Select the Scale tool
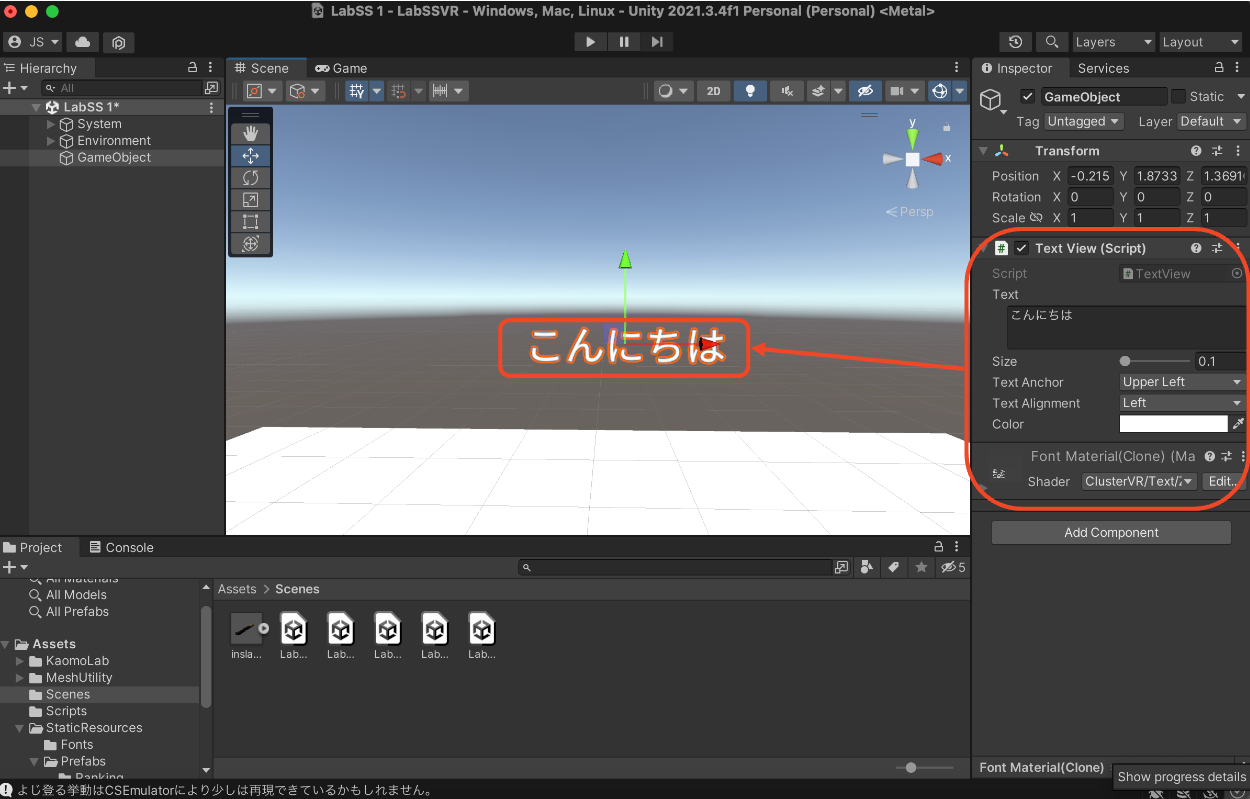Image resolution: width=1250 pixels, height=799 pixels. point(250,200)
